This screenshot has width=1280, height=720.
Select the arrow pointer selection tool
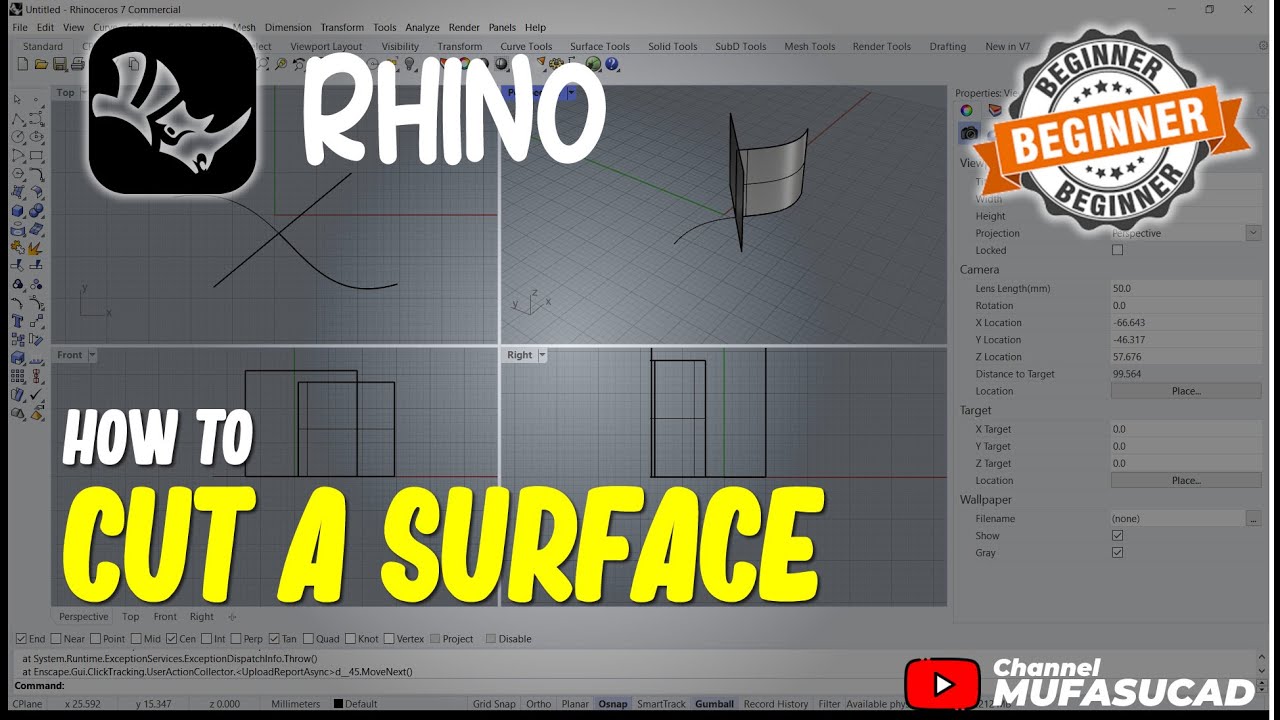click(x=17, y=99)
